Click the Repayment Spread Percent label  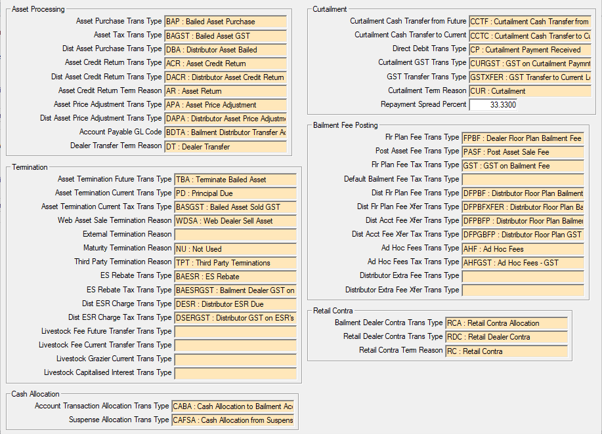pyautogui.click(x=423, y=104)
